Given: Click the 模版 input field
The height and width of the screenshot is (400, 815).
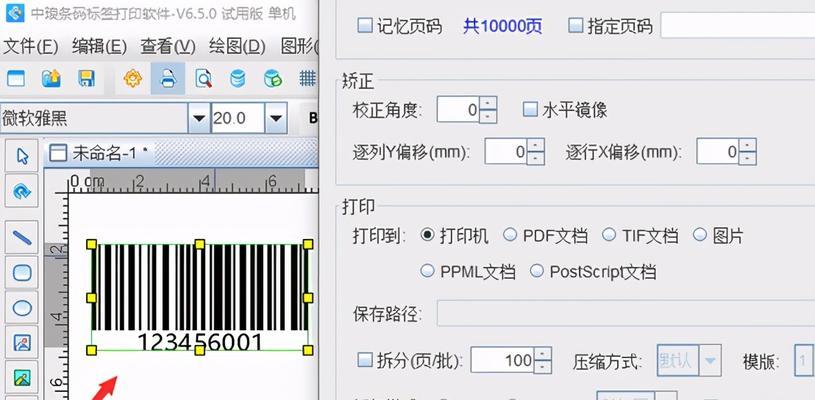Looking at the screenshot, I should coord(805,360).
